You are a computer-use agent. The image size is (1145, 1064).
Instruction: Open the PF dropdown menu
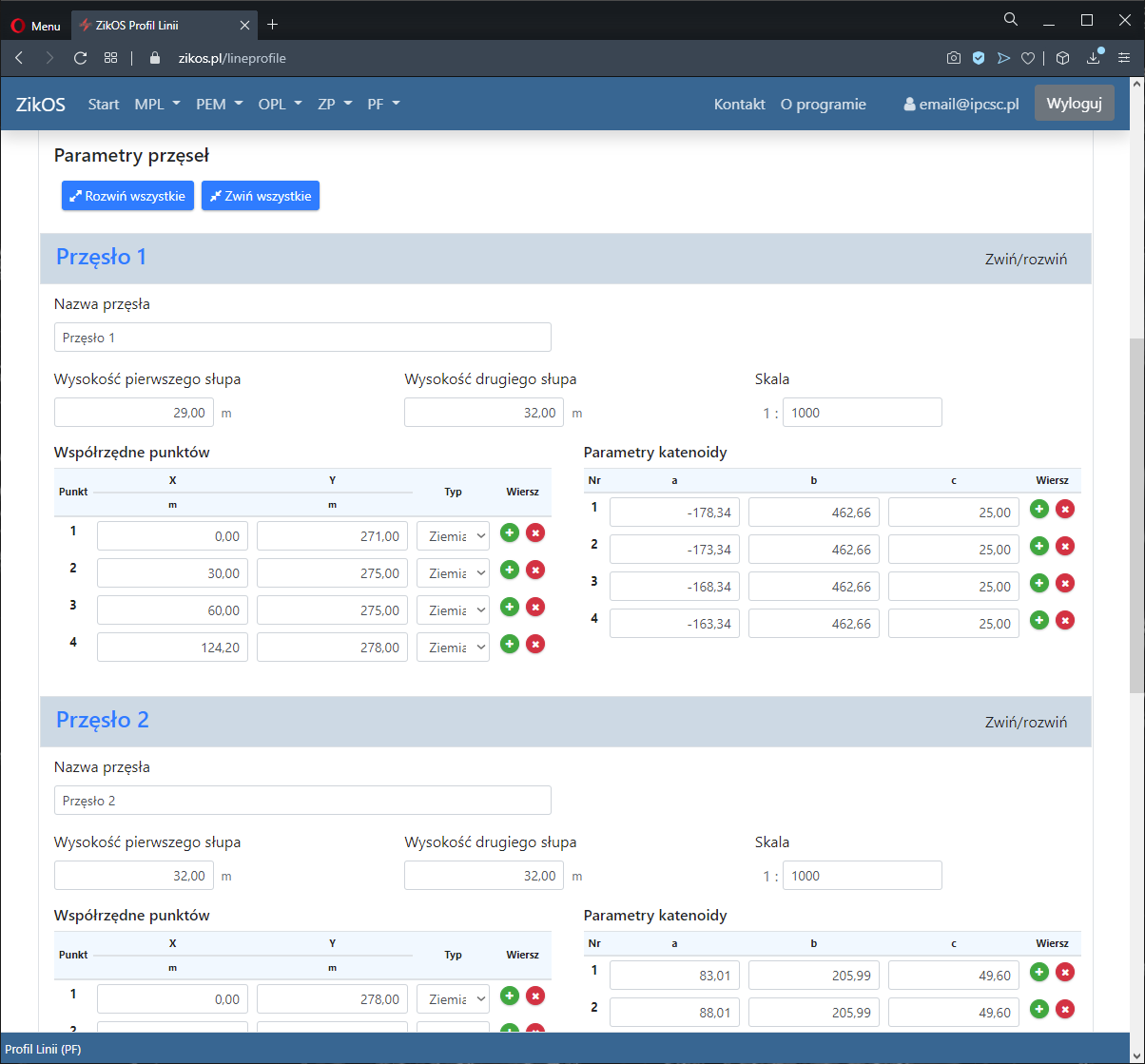[384, 104]
